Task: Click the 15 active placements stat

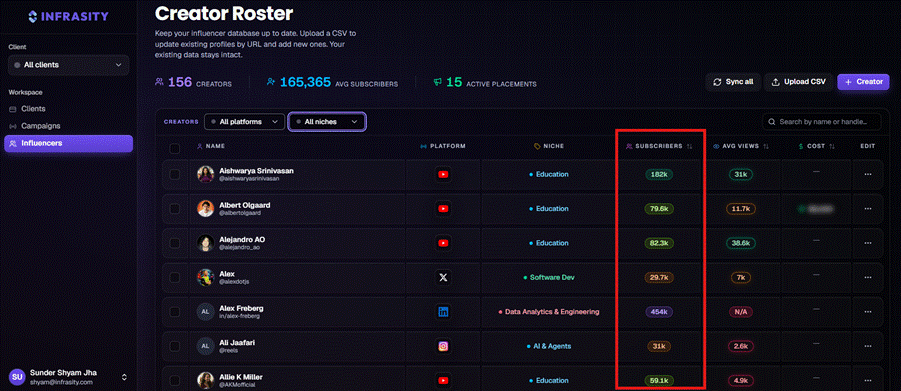Action: 485,83
